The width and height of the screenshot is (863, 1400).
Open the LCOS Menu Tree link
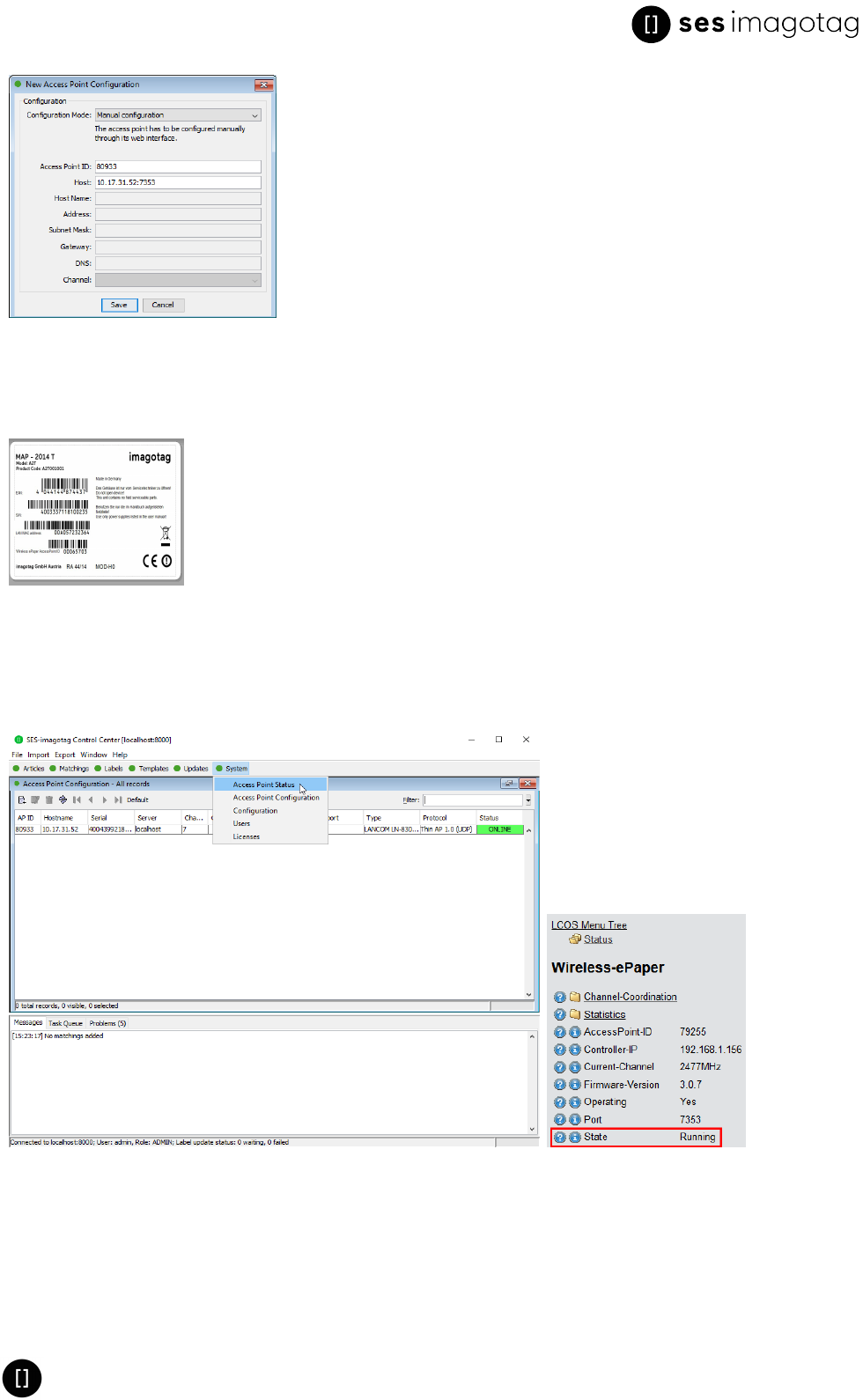589,925
